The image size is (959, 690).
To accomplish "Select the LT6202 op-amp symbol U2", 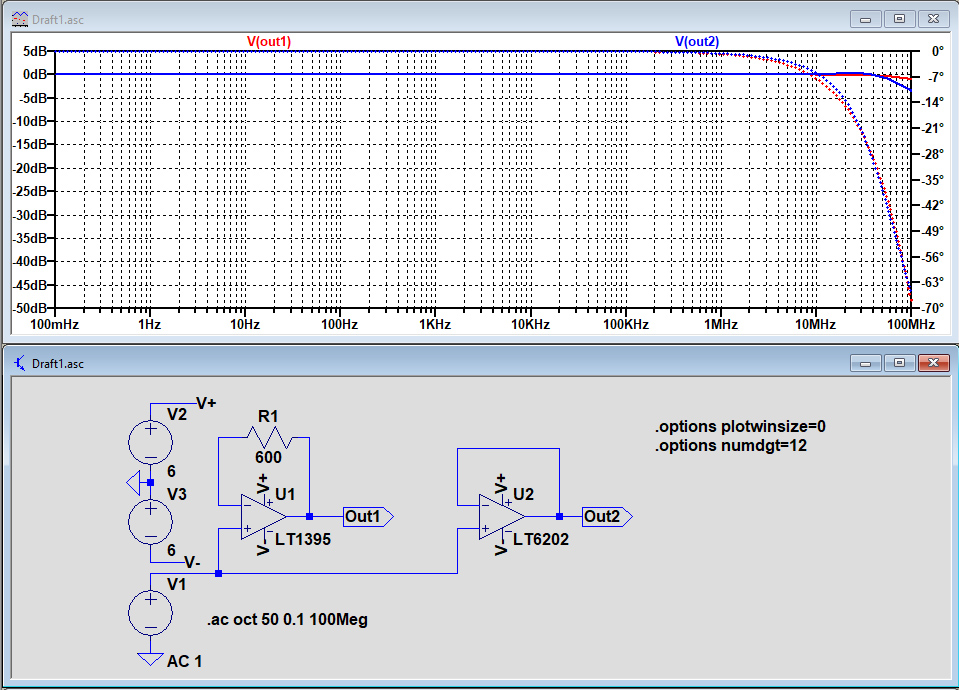I will tap(502, 517).
